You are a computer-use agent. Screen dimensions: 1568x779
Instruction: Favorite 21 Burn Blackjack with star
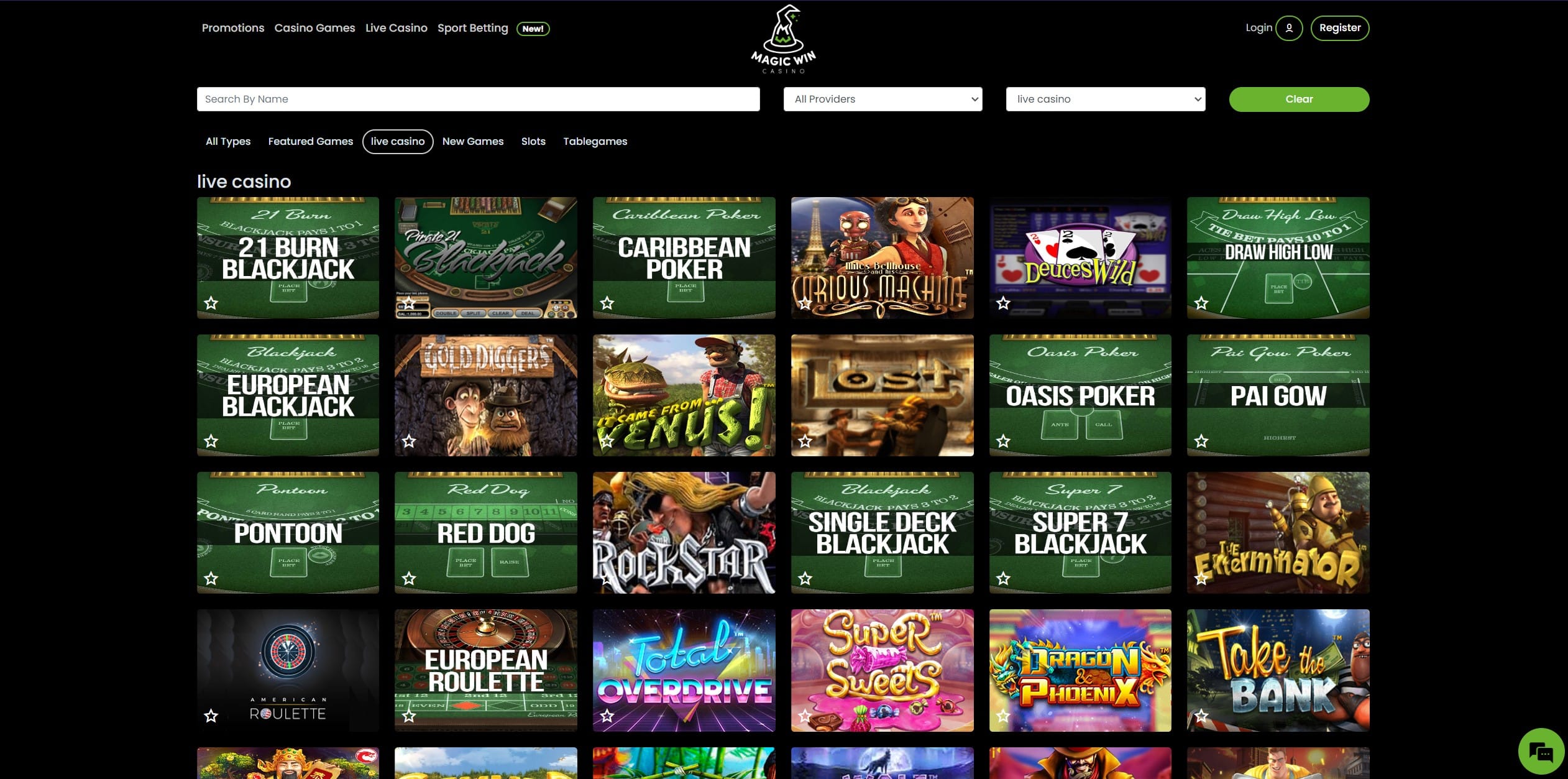pyautogui.click(x=211, y=303)
